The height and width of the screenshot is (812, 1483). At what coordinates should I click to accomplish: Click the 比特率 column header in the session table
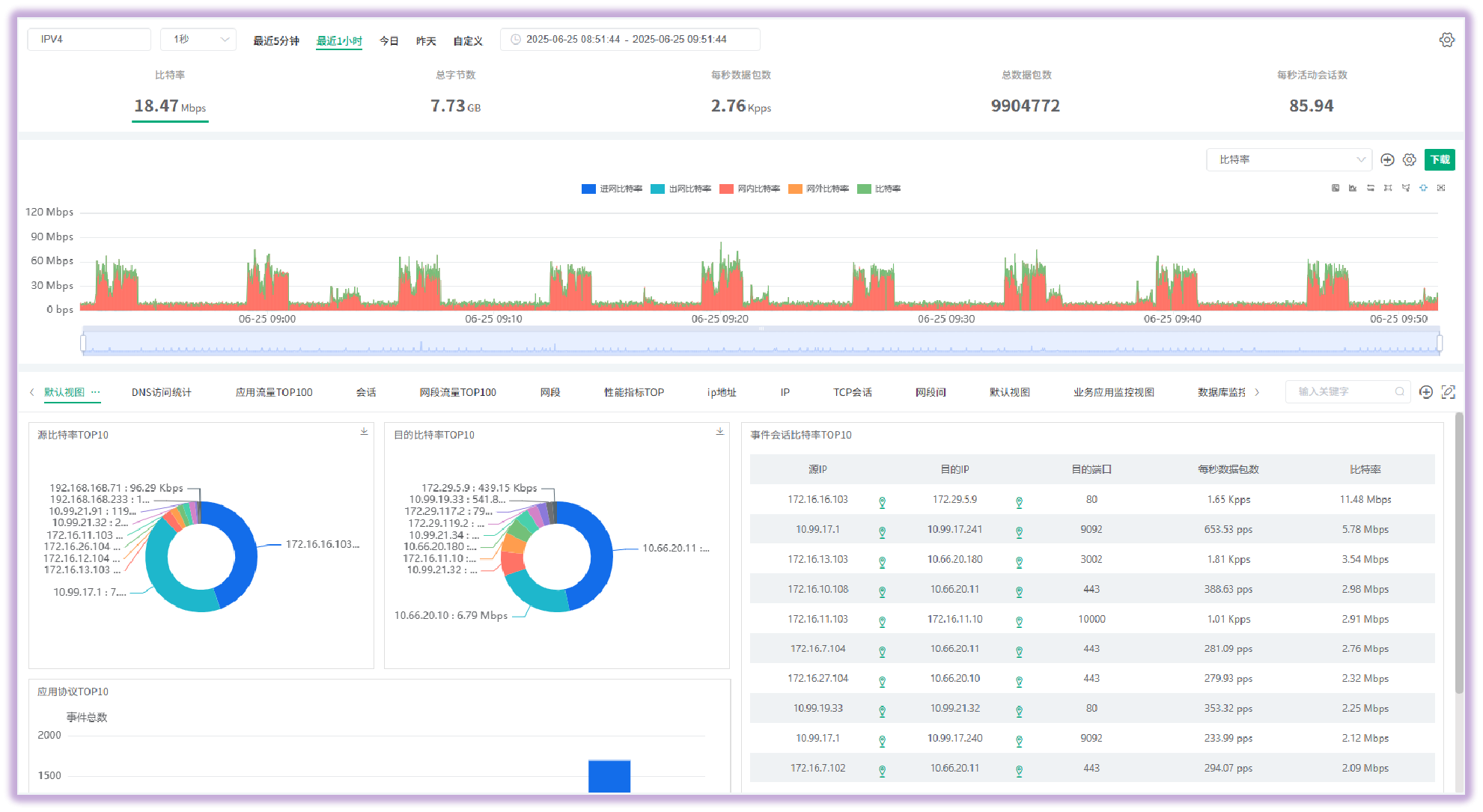(x=1365, y=469)
